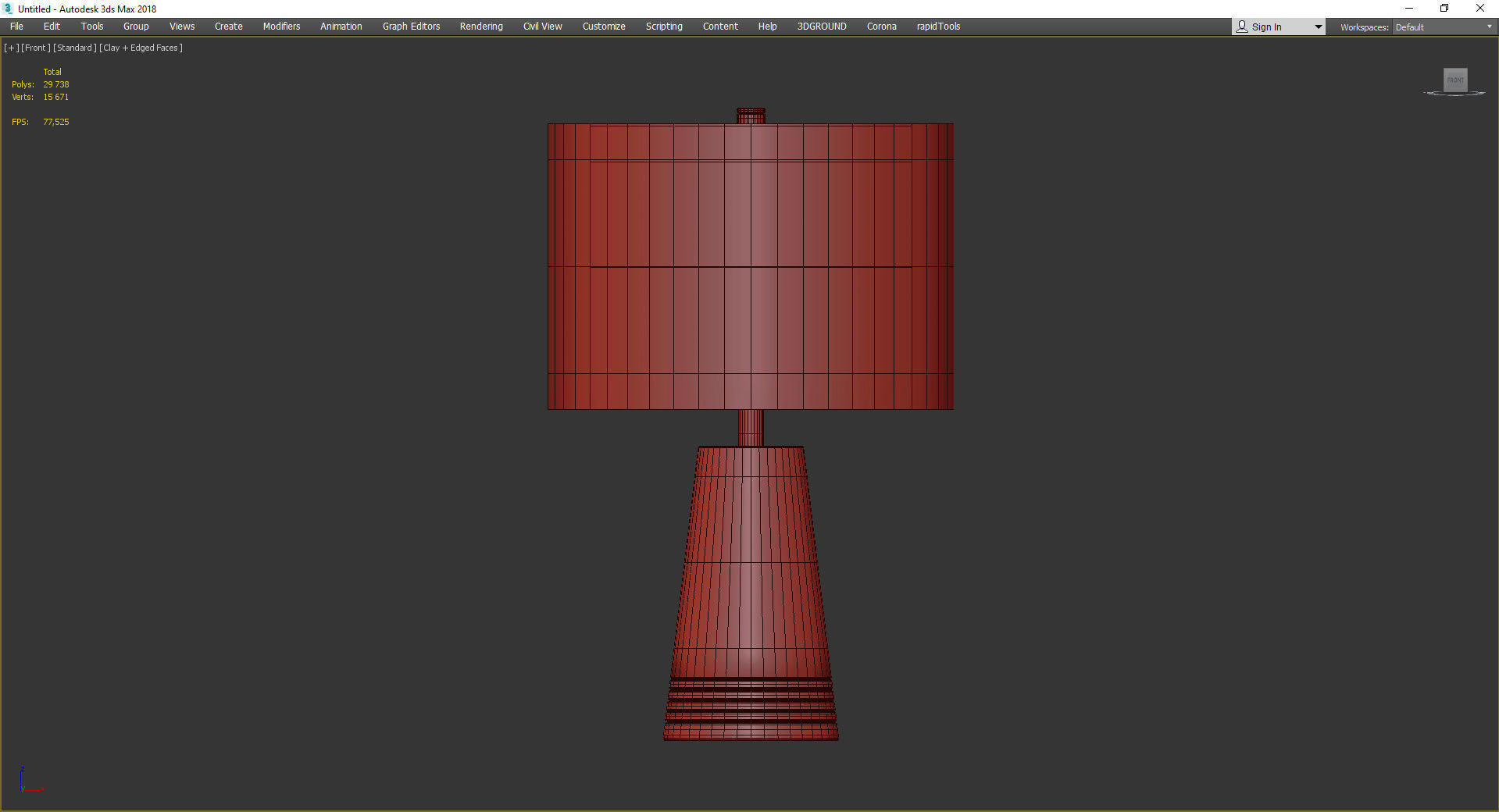Open the Content menu
Image resolution: width=1499 pixels, height=812 pixels.
click(x=720, y=27)
